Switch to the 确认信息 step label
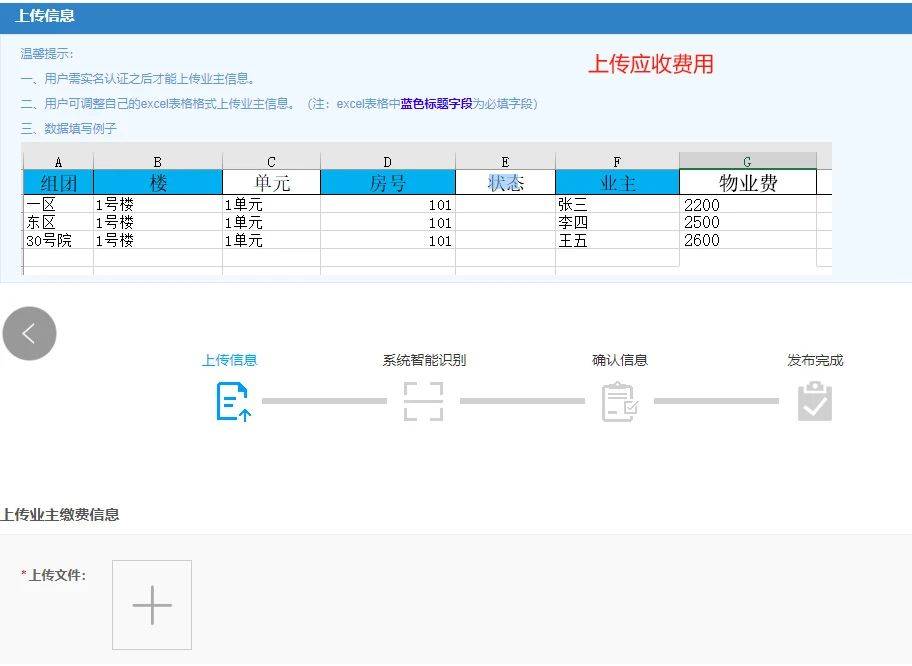This screenshot has width=912, height=666. (x=619, y=360)
